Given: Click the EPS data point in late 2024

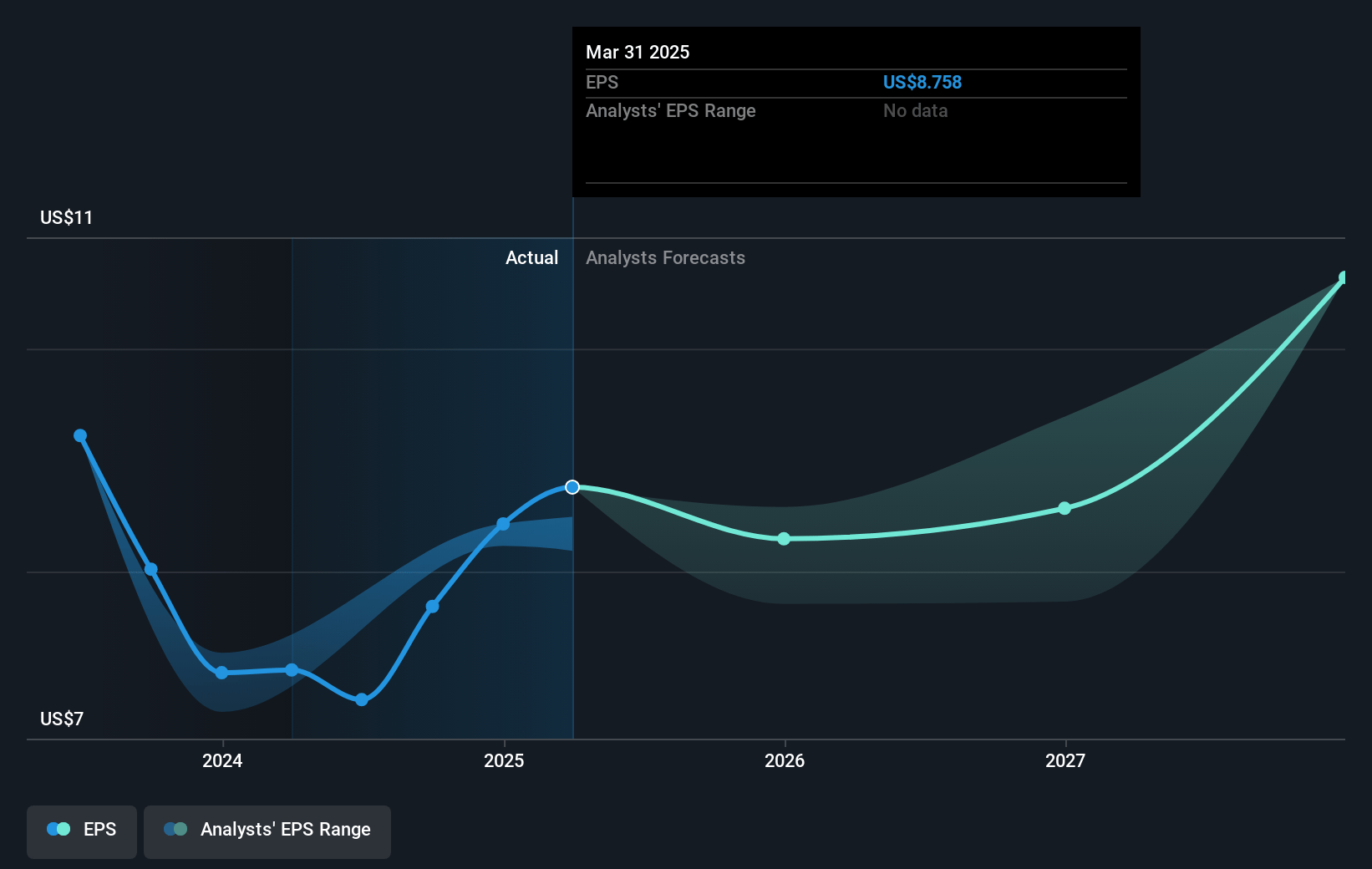Looking at the screenshot, I should click(432, 606).
